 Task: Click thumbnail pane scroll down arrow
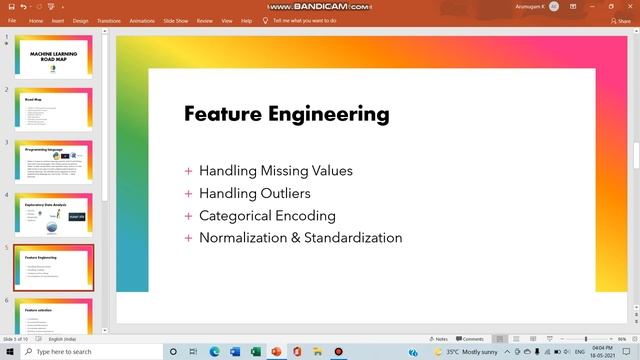pyautogui.click(x=105, y=330)
